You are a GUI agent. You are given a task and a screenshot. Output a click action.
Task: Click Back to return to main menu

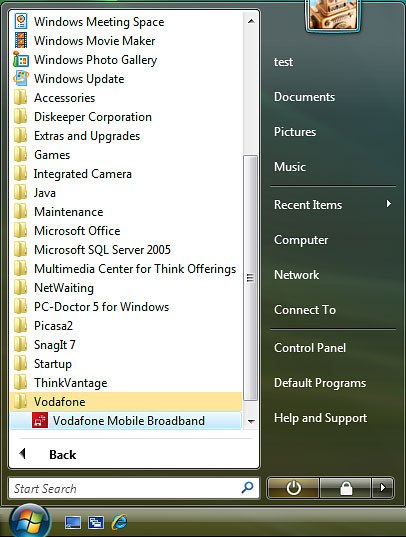click(63, 454)
